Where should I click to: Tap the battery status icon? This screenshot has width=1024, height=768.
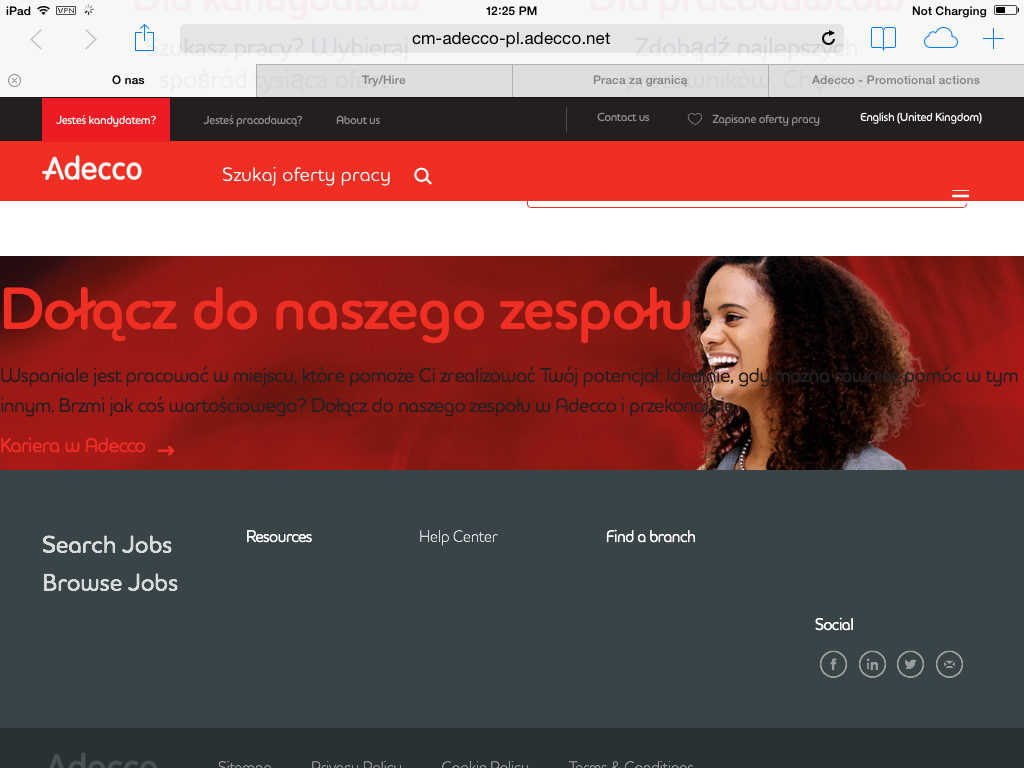pyautogui.click(x=1005, y=10)
